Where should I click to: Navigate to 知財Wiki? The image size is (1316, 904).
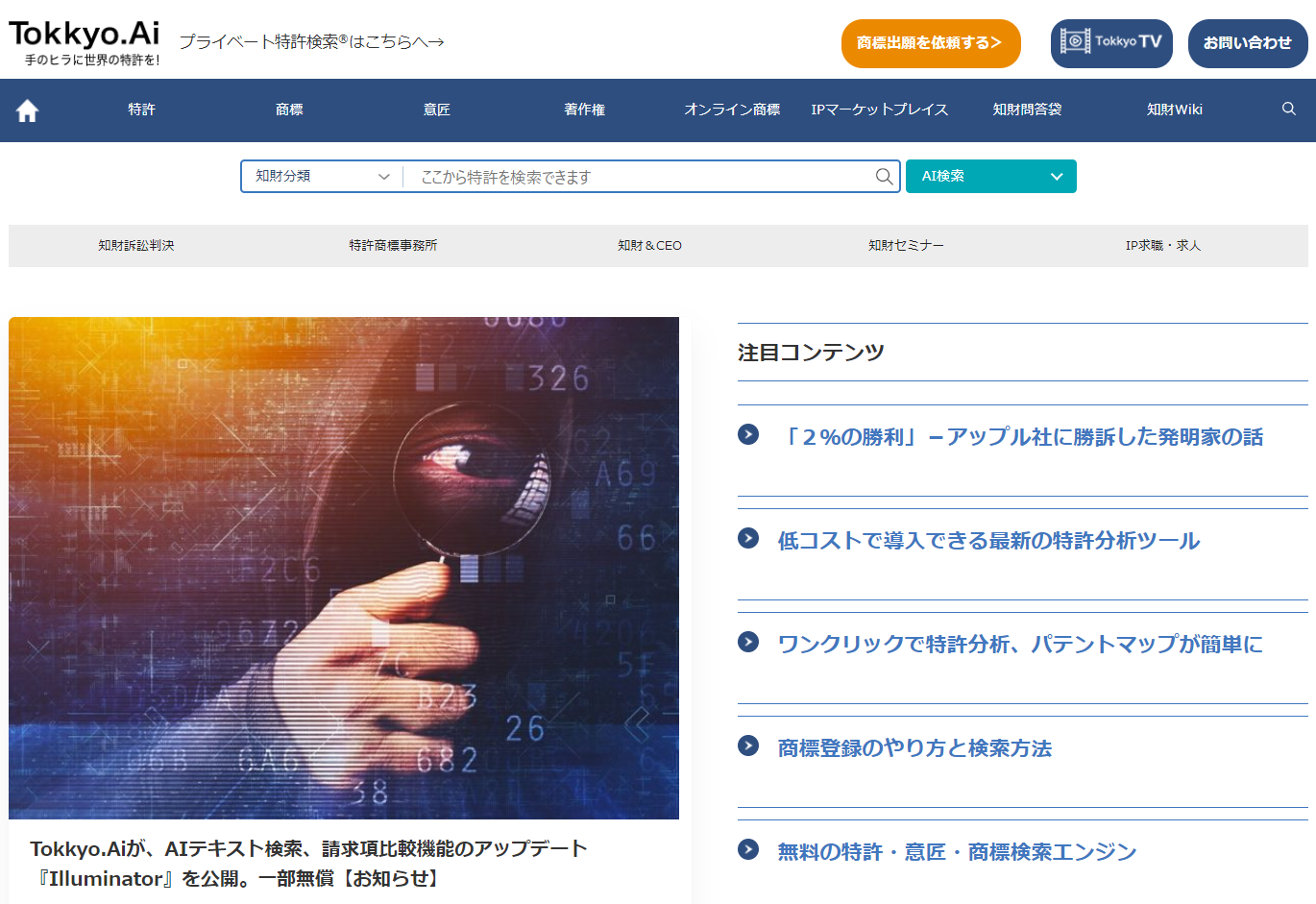tap(1174, 110)
